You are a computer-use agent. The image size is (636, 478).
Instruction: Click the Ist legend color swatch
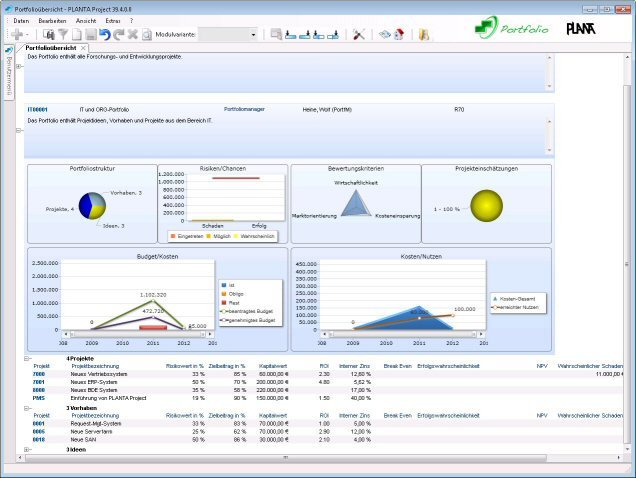[x=223, y=285]
